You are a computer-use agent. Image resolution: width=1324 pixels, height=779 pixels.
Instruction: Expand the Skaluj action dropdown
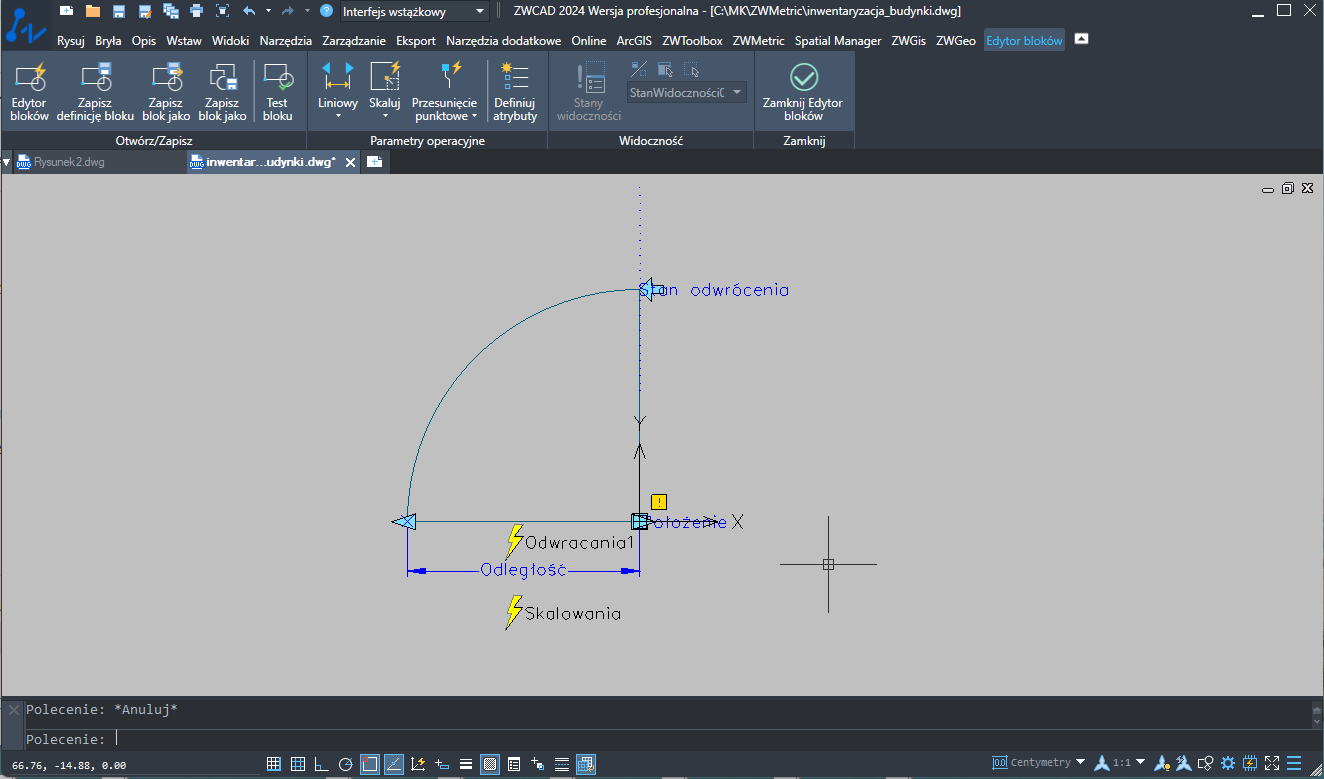coord(385,116)
